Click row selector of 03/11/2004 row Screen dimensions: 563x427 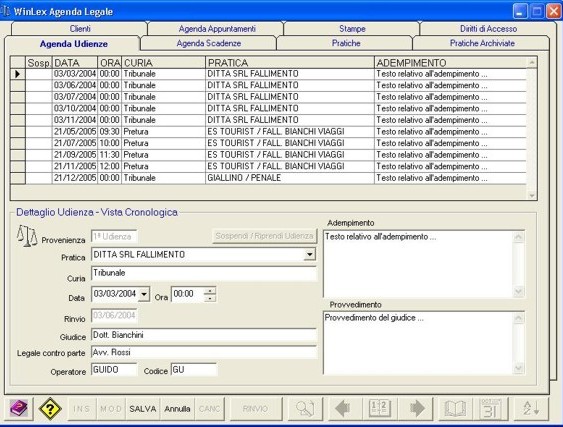point(18,120)
